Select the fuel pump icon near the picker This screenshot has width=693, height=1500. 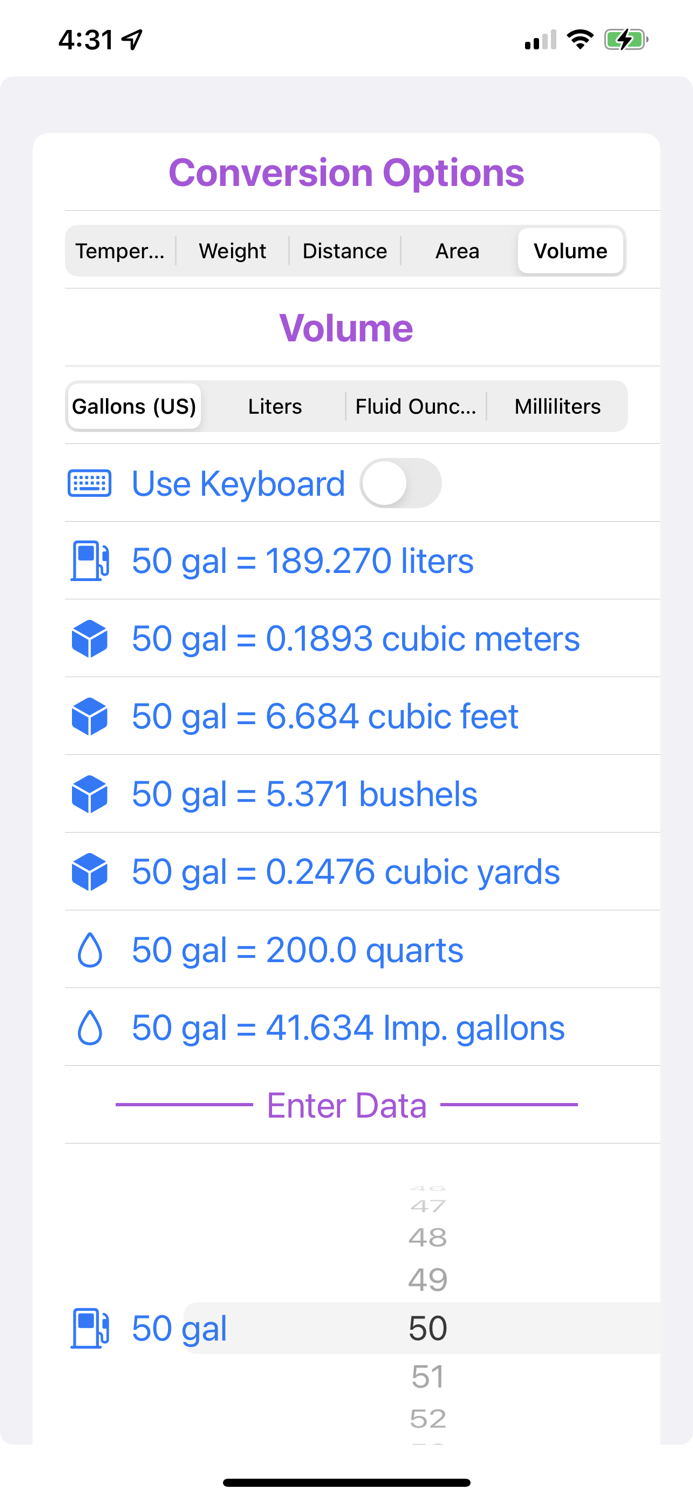tap(89, 1328)
